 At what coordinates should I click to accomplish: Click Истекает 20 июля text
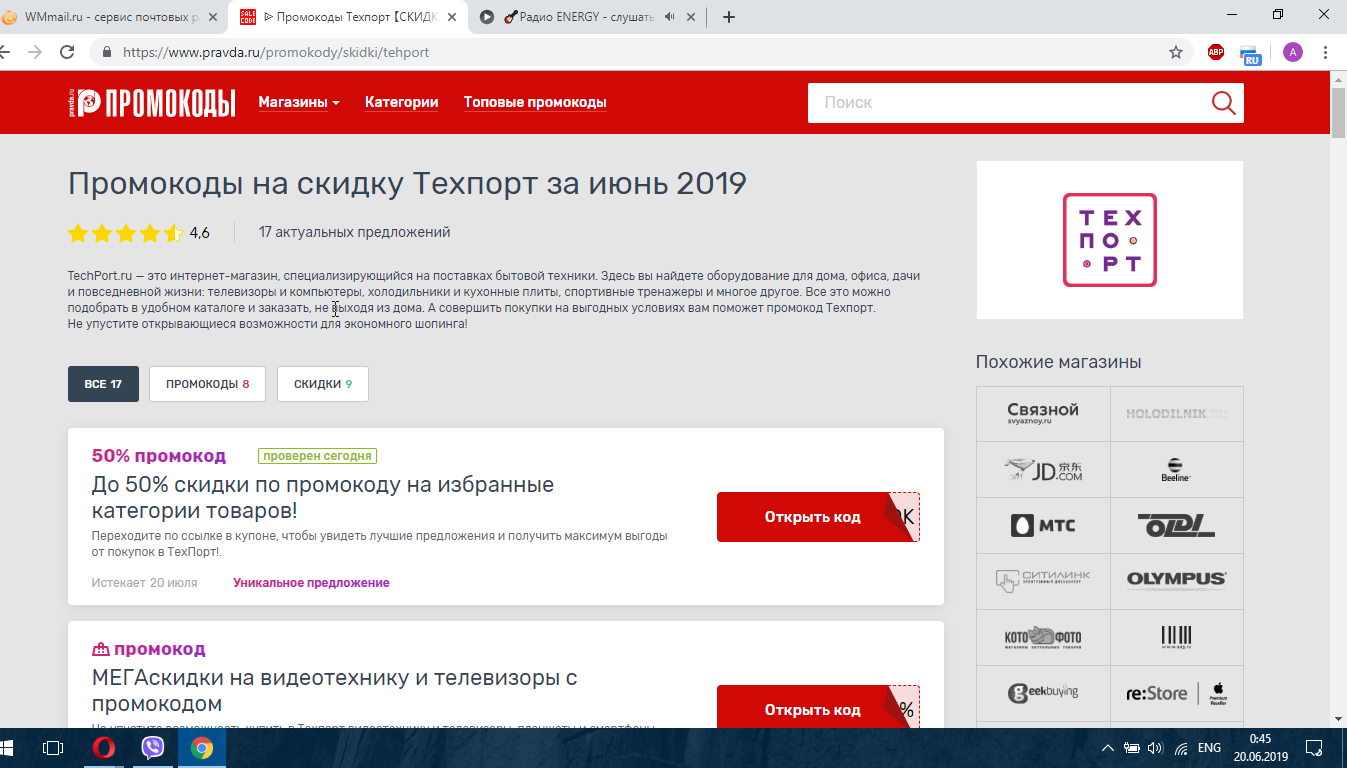tap(144, 583)
